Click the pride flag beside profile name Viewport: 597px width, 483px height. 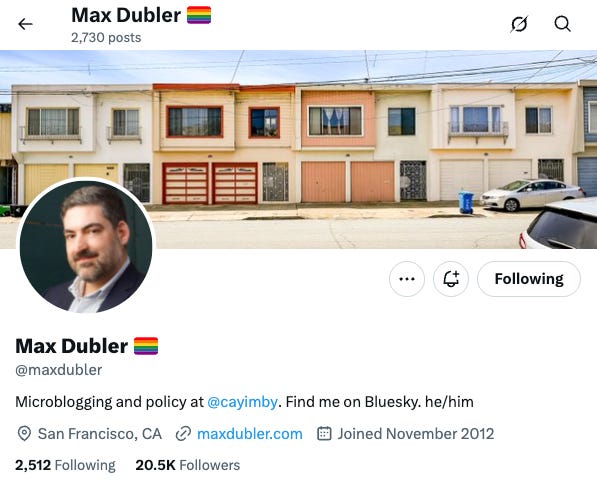(146, 346)
